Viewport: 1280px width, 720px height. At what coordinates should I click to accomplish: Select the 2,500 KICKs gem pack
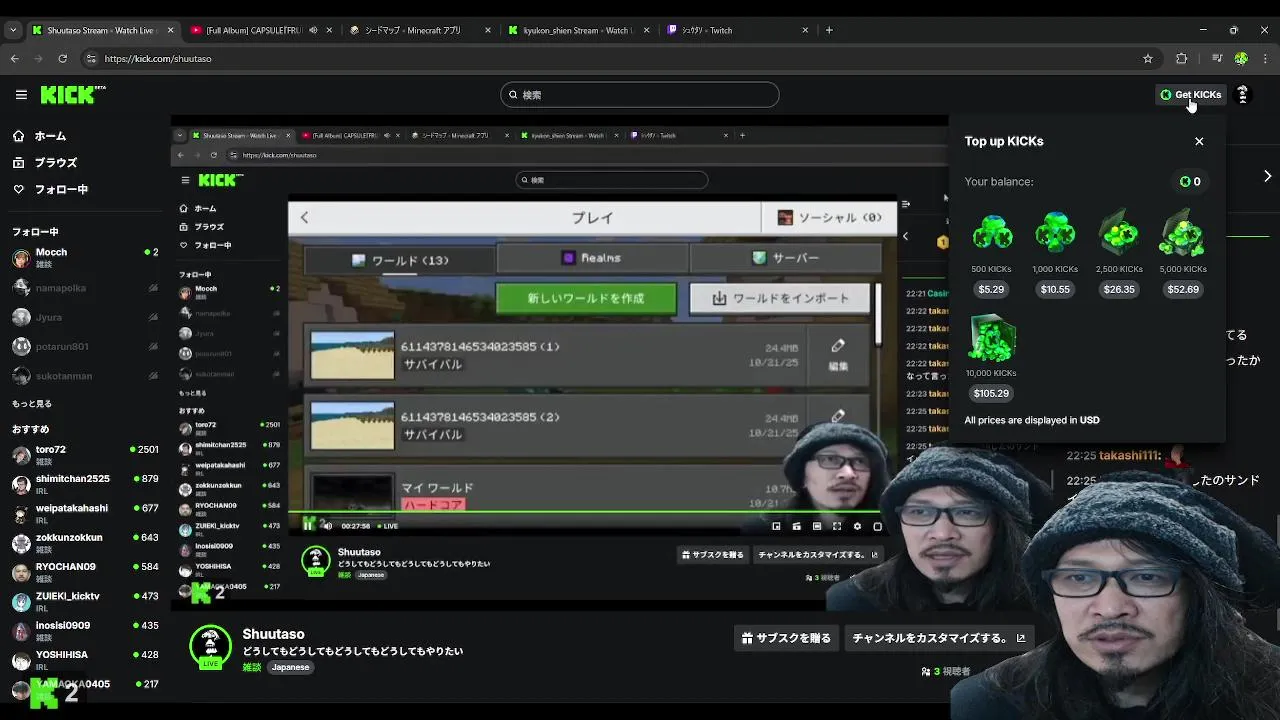pos(1119,231)
